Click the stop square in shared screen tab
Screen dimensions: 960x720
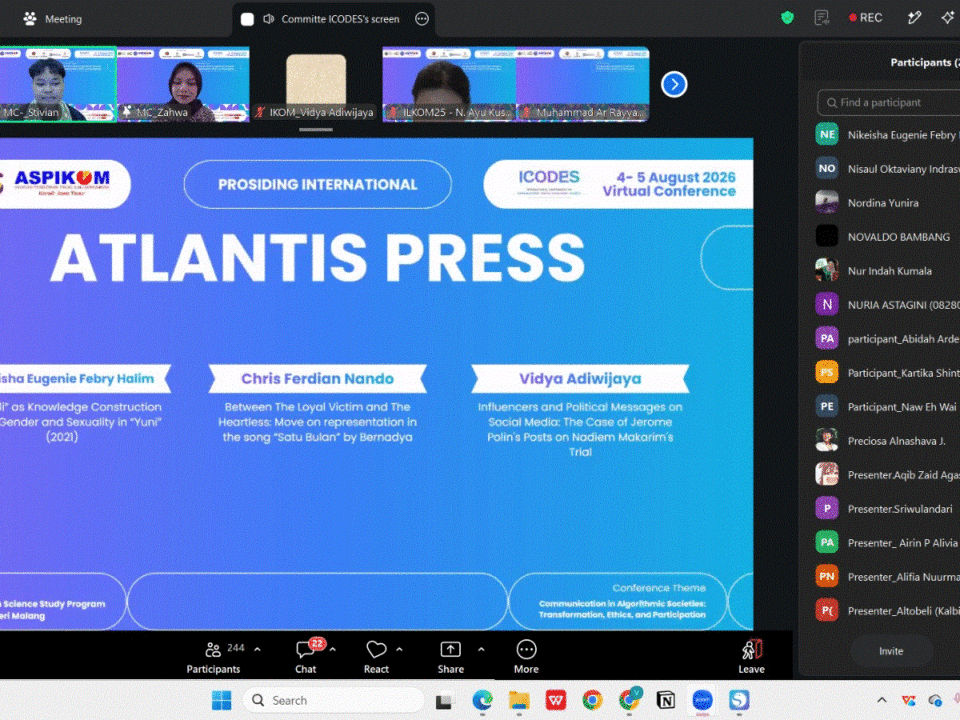247,19
